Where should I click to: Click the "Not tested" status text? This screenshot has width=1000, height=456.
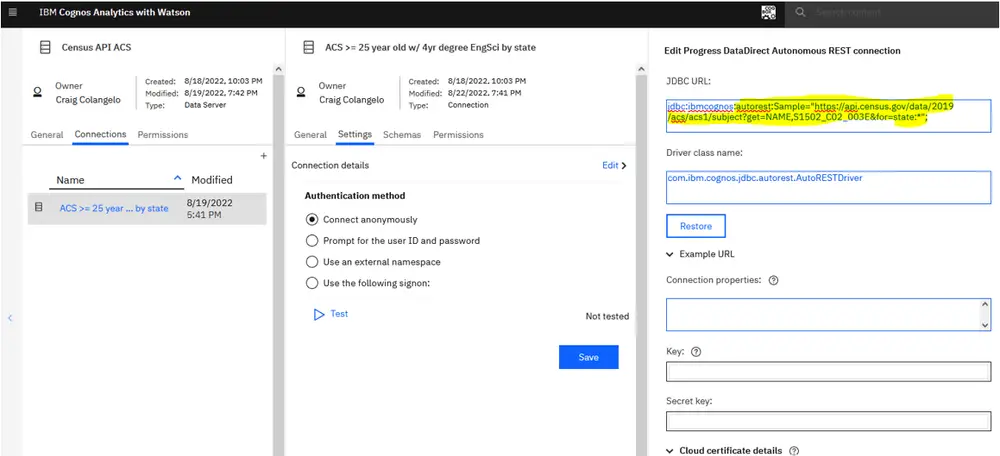[x=607, y=316]
